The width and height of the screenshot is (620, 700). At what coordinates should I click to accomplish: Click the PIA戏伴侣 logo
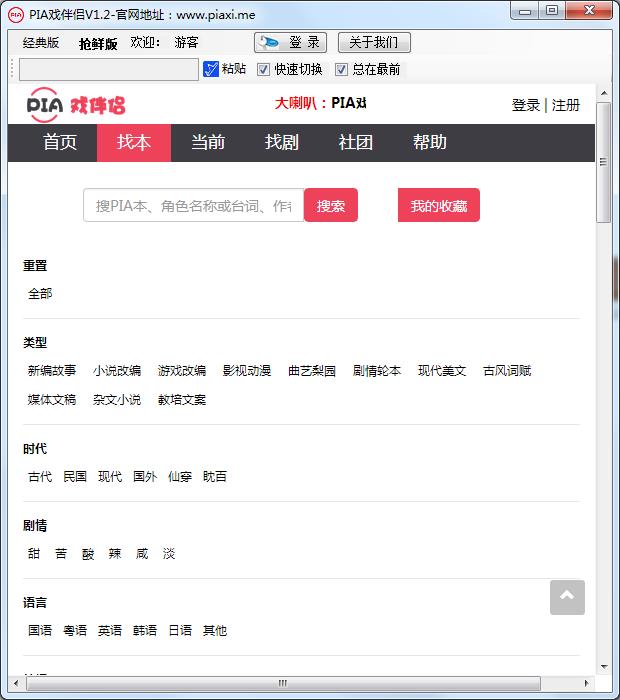[76, 105]
